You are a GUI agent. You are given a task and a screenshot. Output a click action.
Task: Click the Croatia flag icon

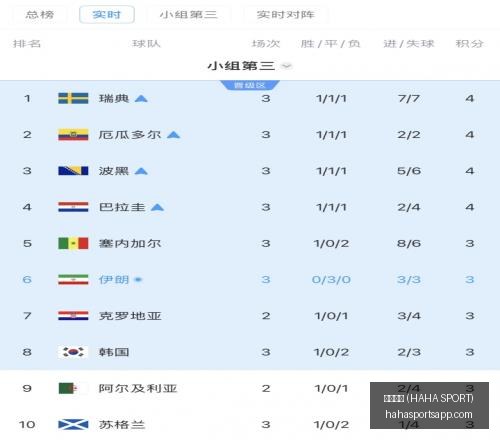[x=73, y=316]
